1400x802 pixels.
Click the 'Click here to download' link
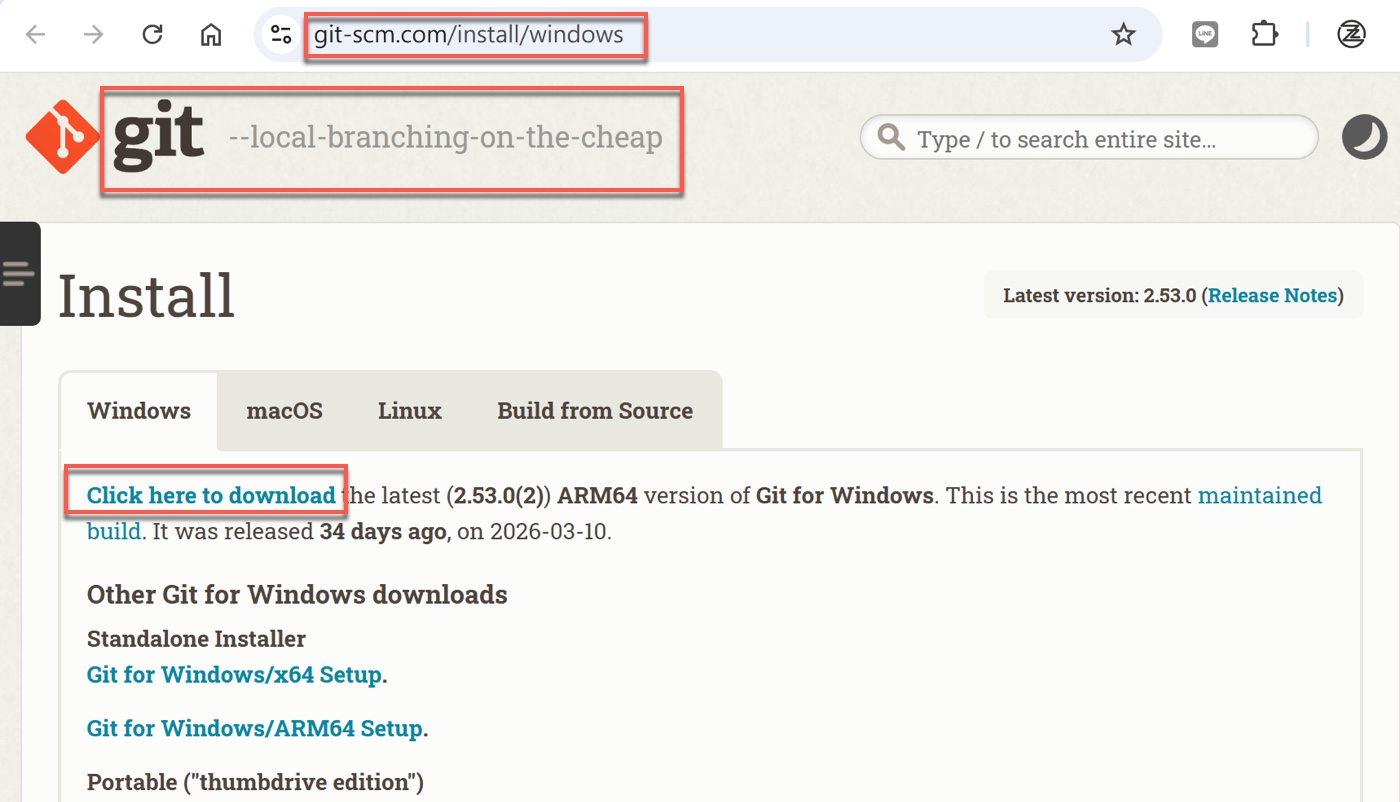[x=211, y=495]
